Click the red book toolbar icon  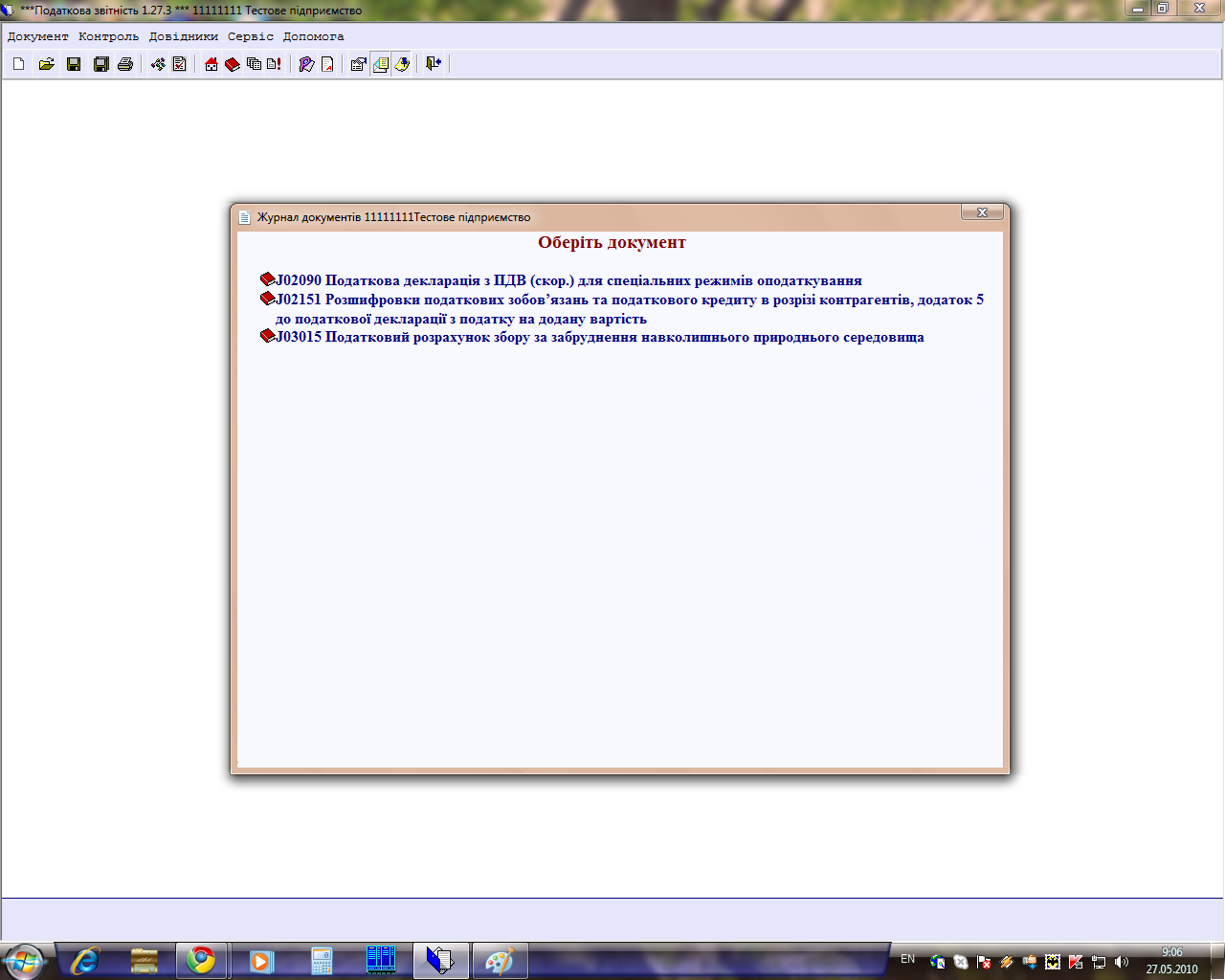[x=233, y=64]
